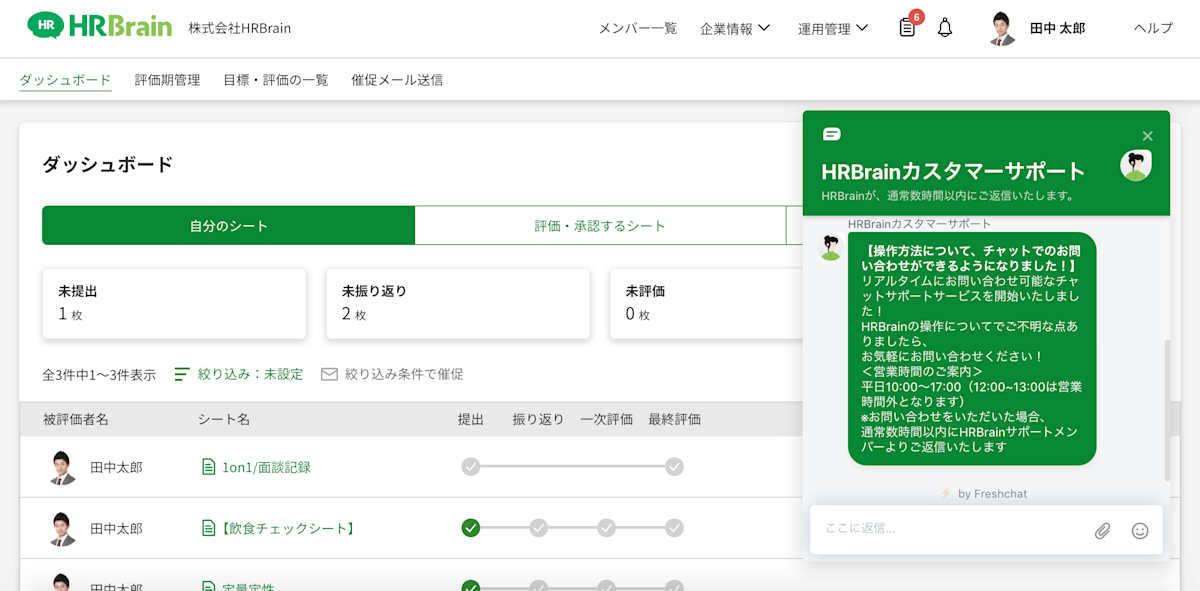Switch to 評価期管理 tab
This screenshot has height=591, width=1200.
[x=168, y=80]
